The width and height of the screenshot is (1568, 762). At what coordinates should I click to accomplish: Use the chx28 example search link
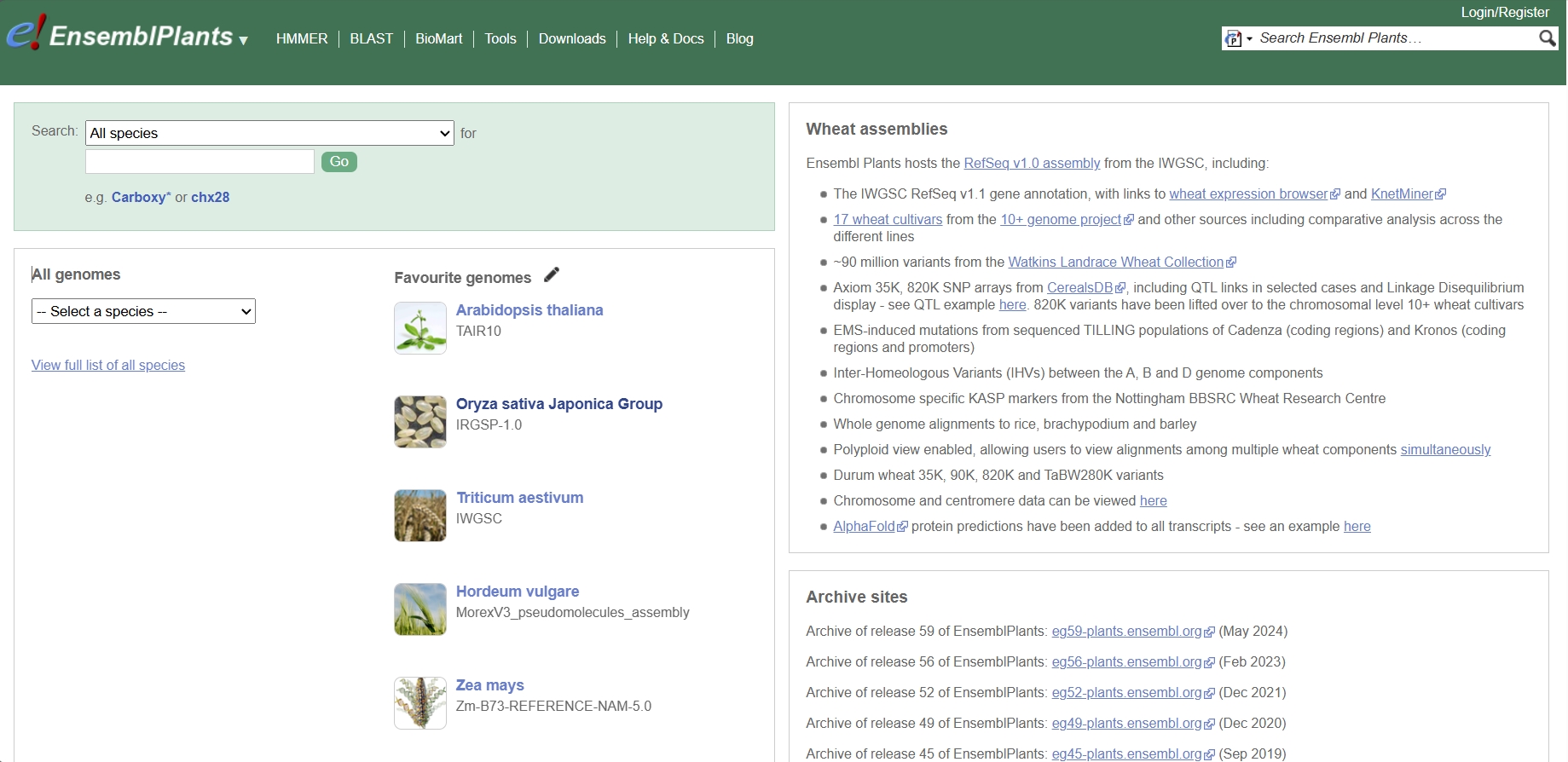211,197
